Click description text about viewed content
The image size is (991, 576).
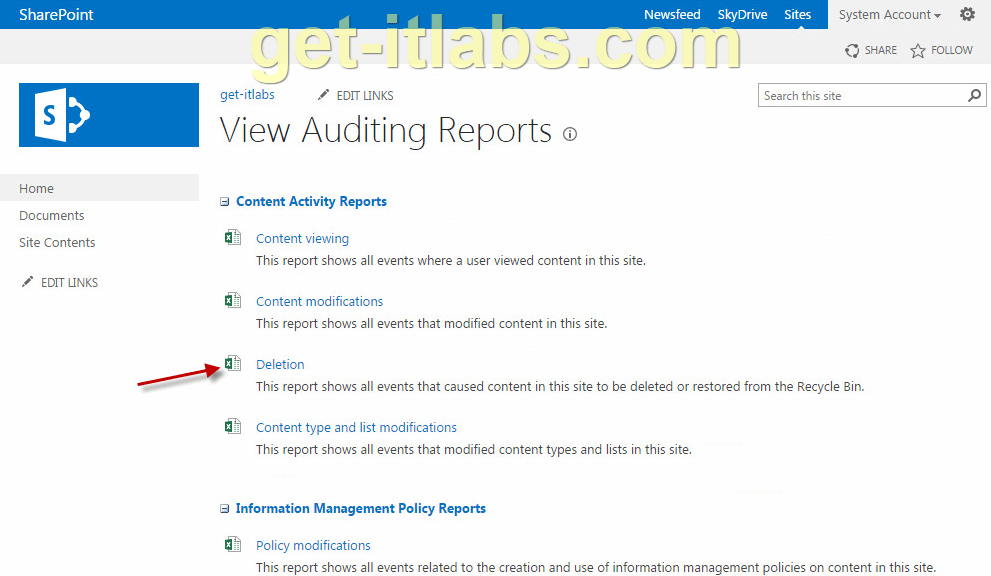[x=451, y=260]
